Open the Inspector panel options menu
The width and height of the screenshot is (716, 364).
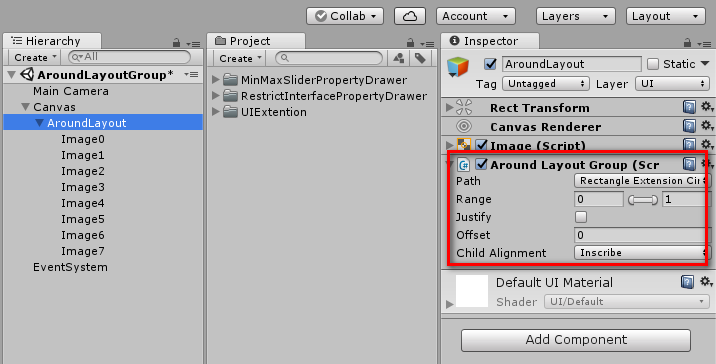point(704,44)
